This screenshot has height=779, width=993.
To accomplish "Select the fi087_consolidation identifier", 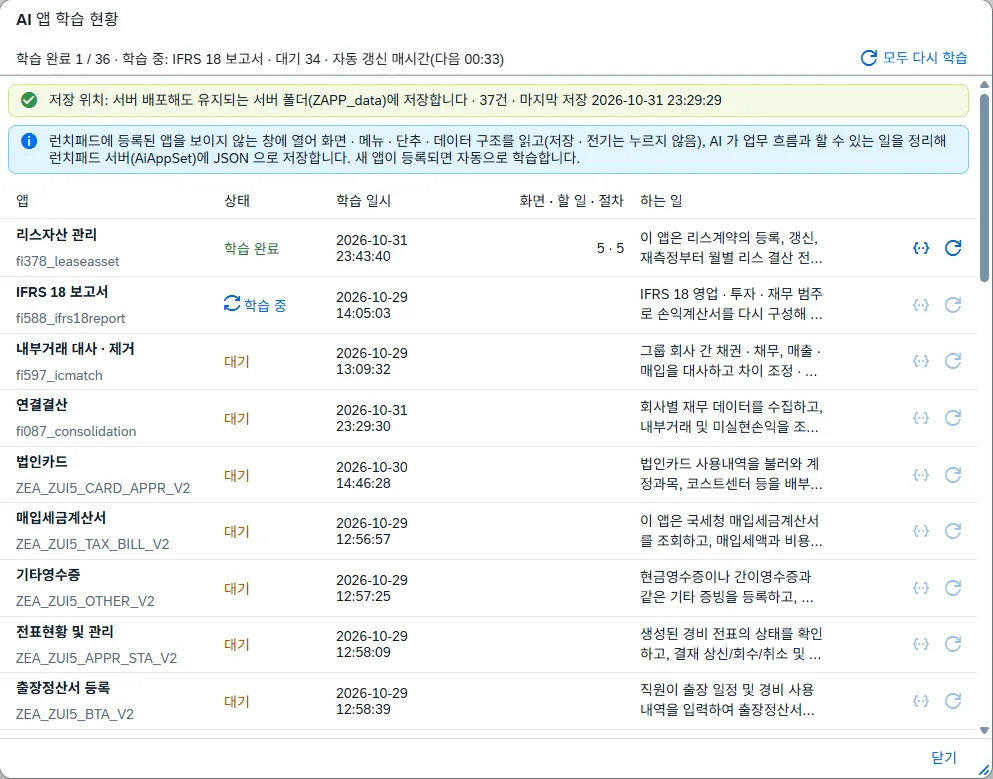I will (76, 431).
